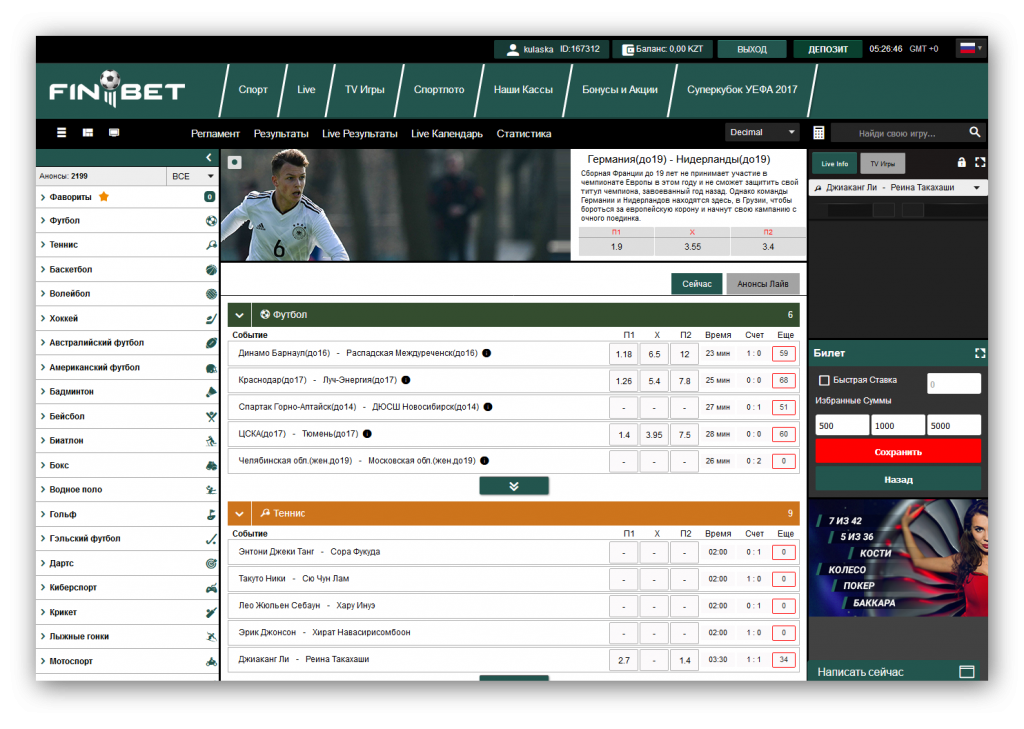Viewport: 1024px width, 729px height.
Task: Open the Джиаканг Ли match selector dropdown
Action: click(897, 187)
